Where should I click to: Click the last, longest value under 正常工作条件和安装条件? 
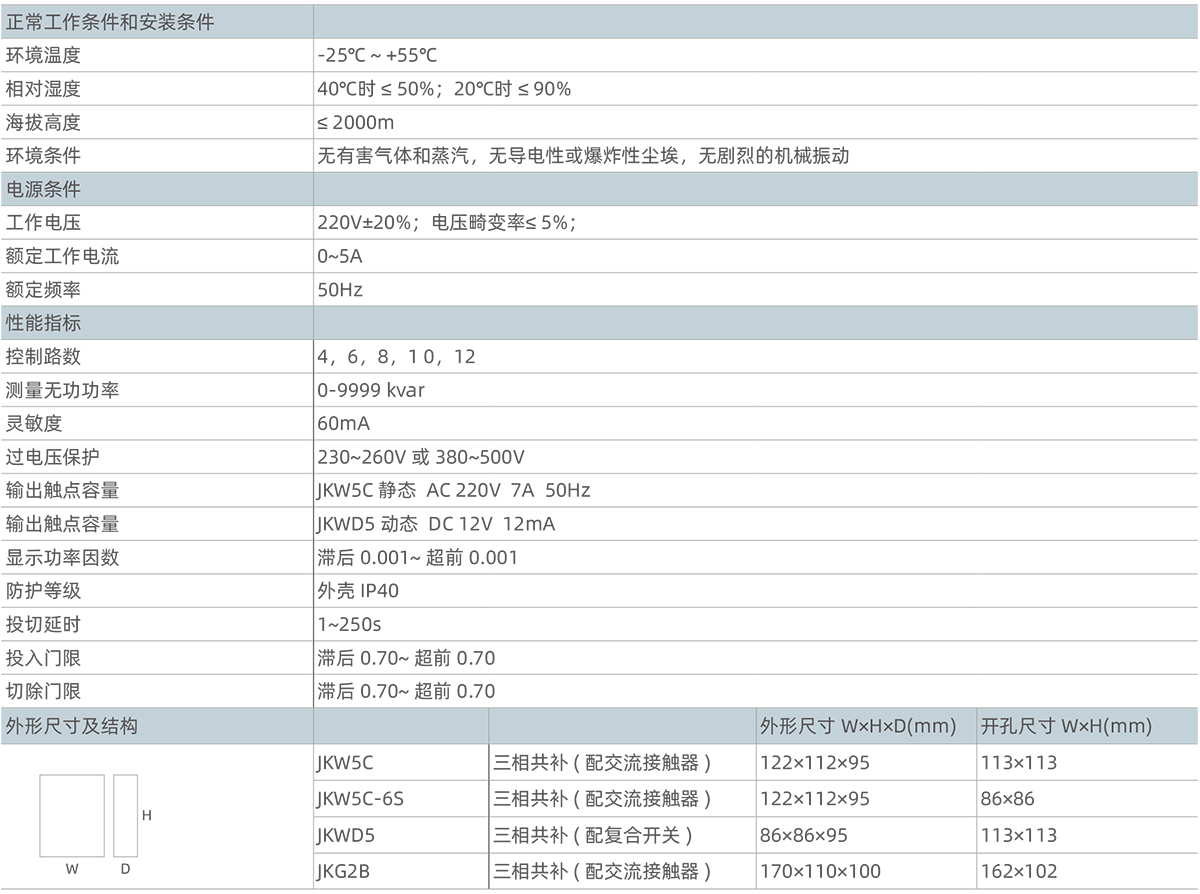pyautogui.click(x=588, y=155)
